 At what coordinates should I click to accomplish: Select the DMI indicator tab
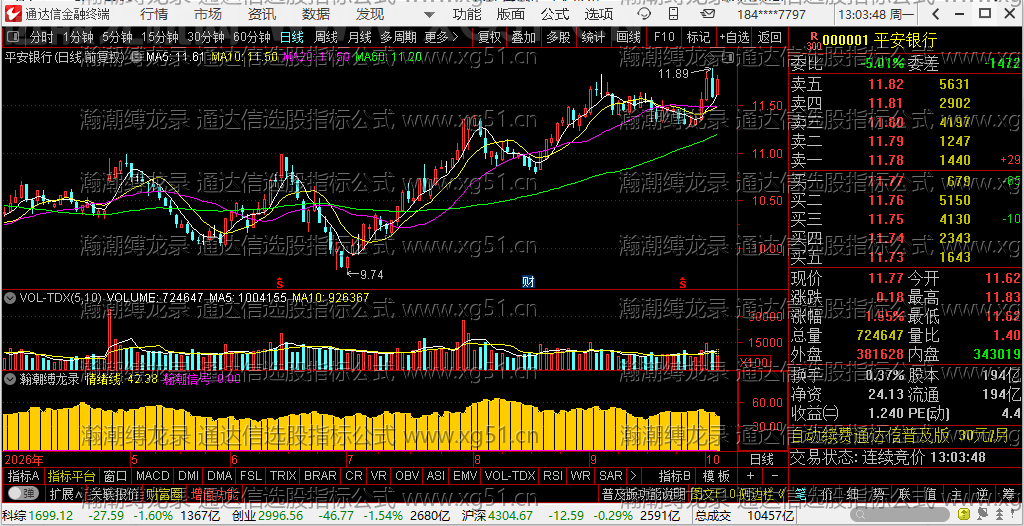coord(189,475)
